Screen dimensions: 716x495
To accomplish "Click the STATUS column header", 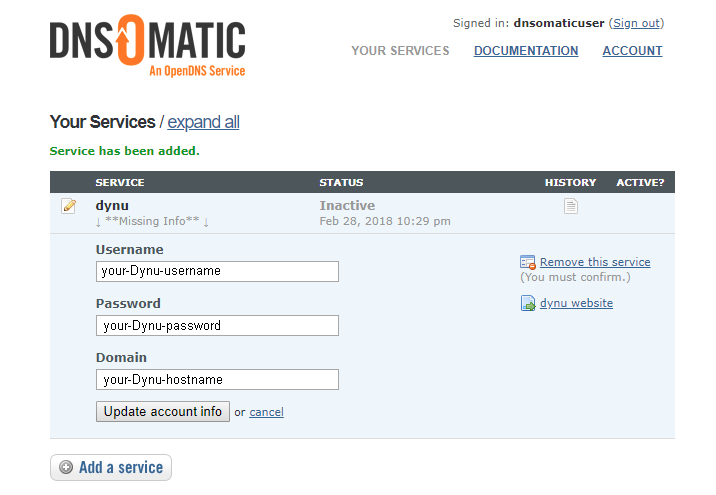I will [341, 182].
